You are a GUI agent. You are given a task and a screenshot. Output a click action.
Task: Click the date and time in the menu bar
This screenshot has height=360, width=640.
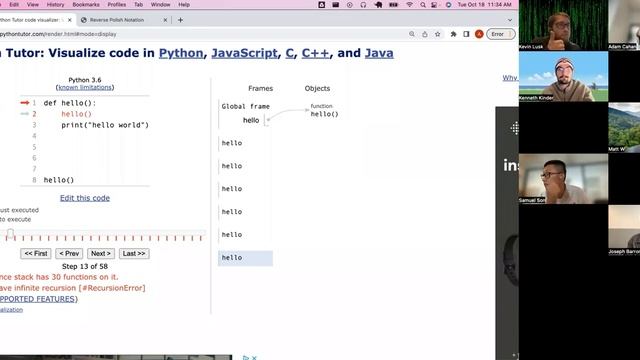point(484,4)
